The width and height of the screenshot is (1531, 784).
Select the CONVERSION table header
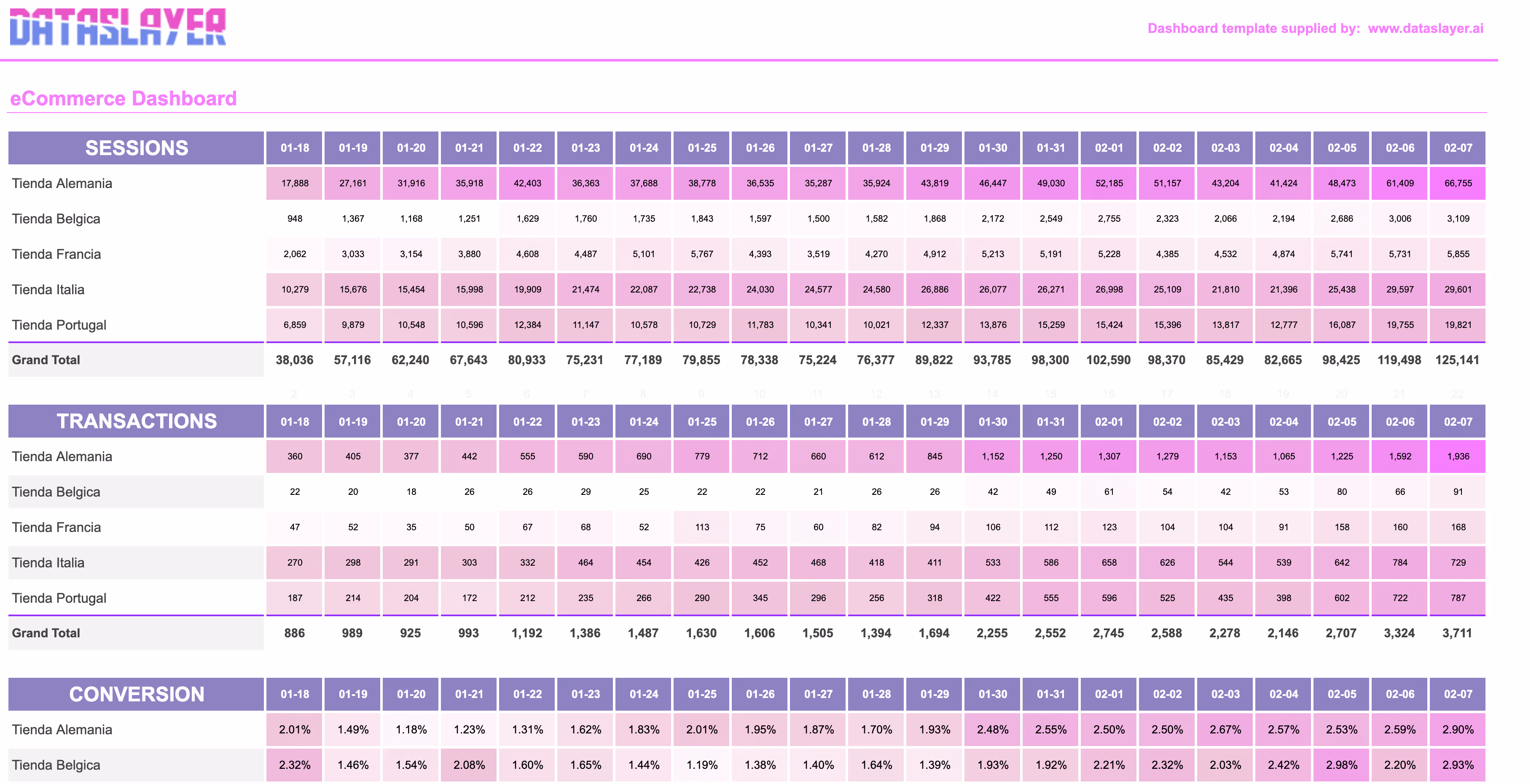pyautogui.click(x=136, y=694)
